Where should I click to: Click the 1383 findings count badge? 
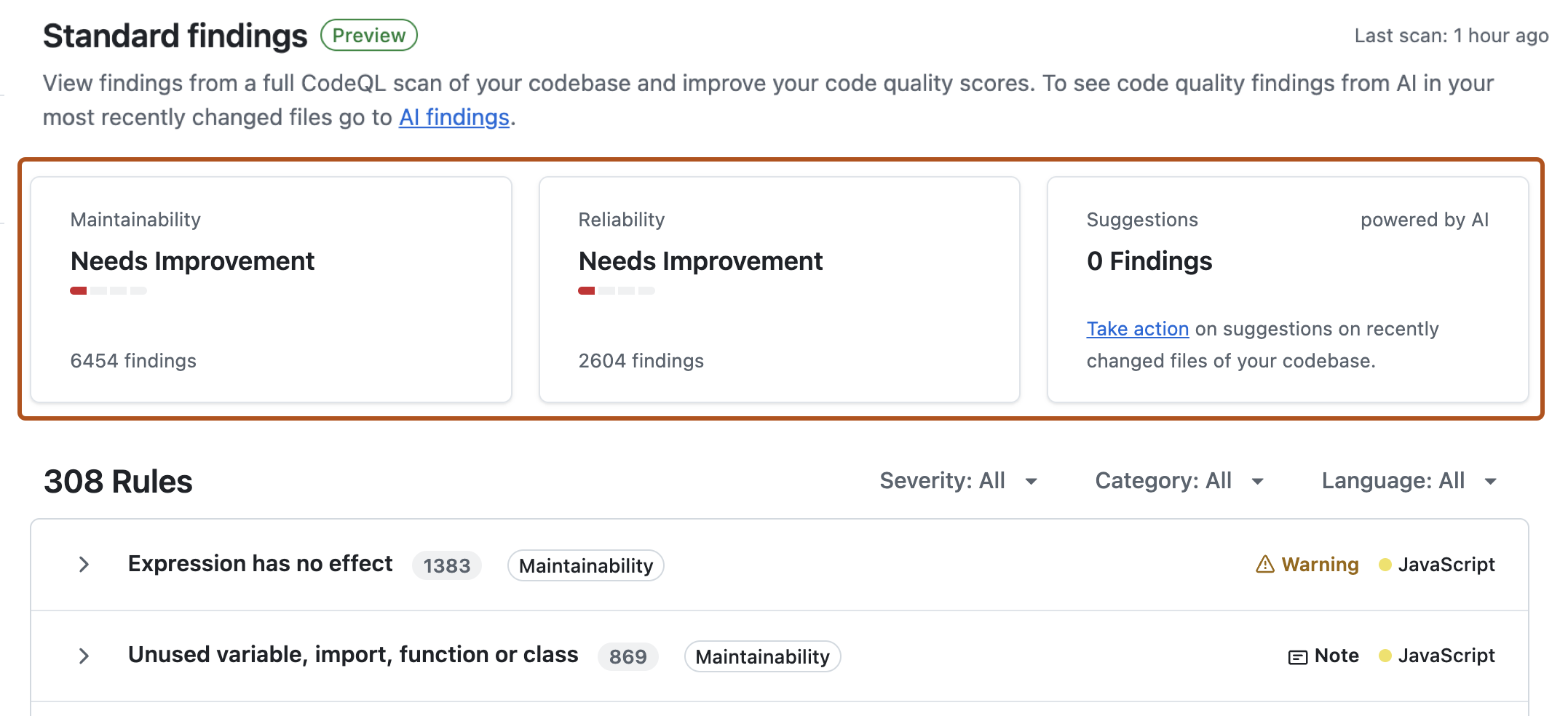(446, 565)
